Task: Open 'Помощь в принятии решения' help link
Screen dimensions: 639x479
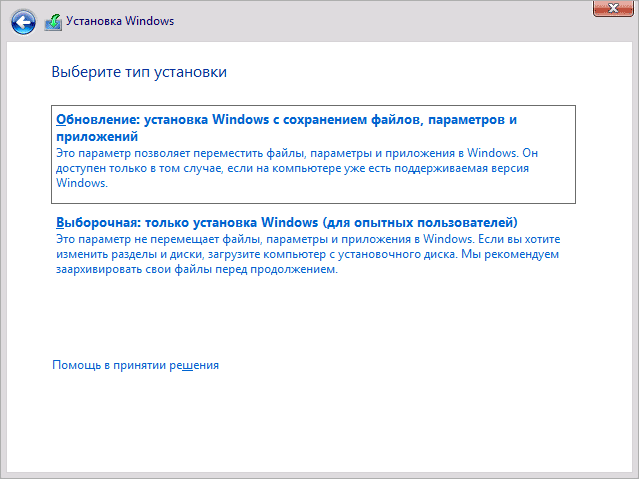Action: point(135,366)
